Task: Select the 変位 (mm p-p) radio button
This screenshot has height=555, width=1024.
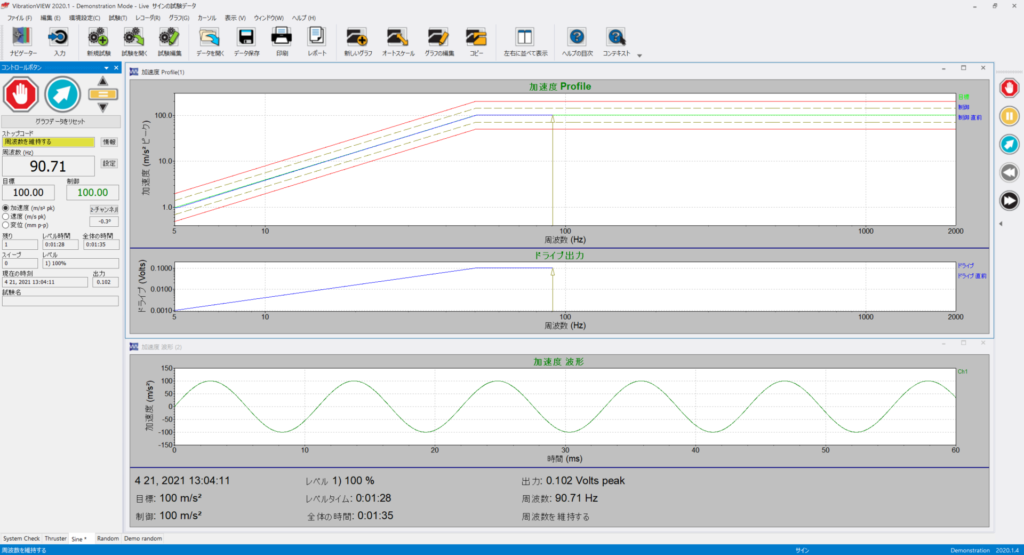Action: tap(6, 225)
